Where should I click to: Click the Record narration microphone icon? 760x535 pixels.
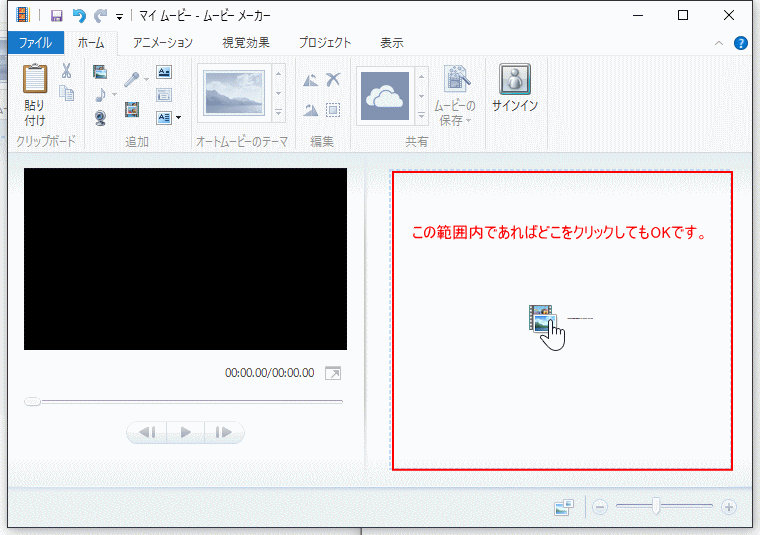point(131,79)
